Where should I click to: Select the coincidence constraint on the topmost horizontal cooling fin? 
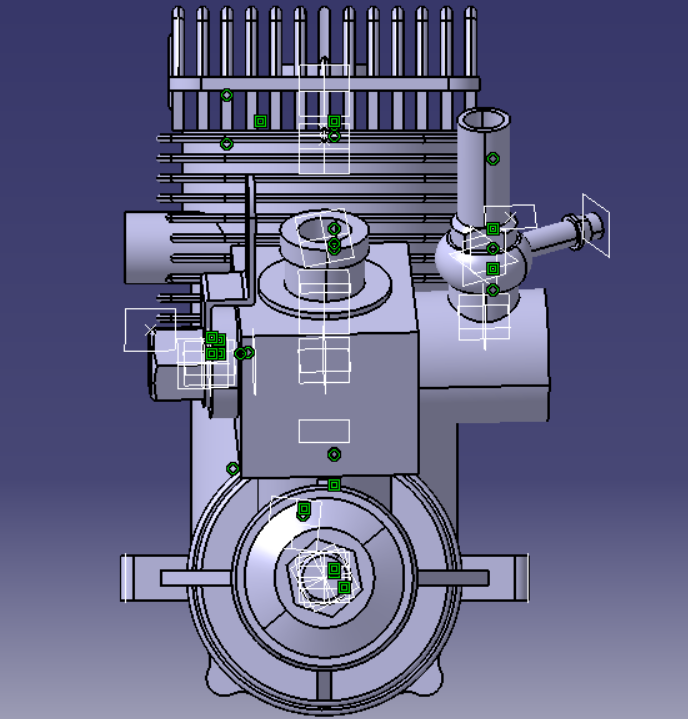[x=227, y=144]
